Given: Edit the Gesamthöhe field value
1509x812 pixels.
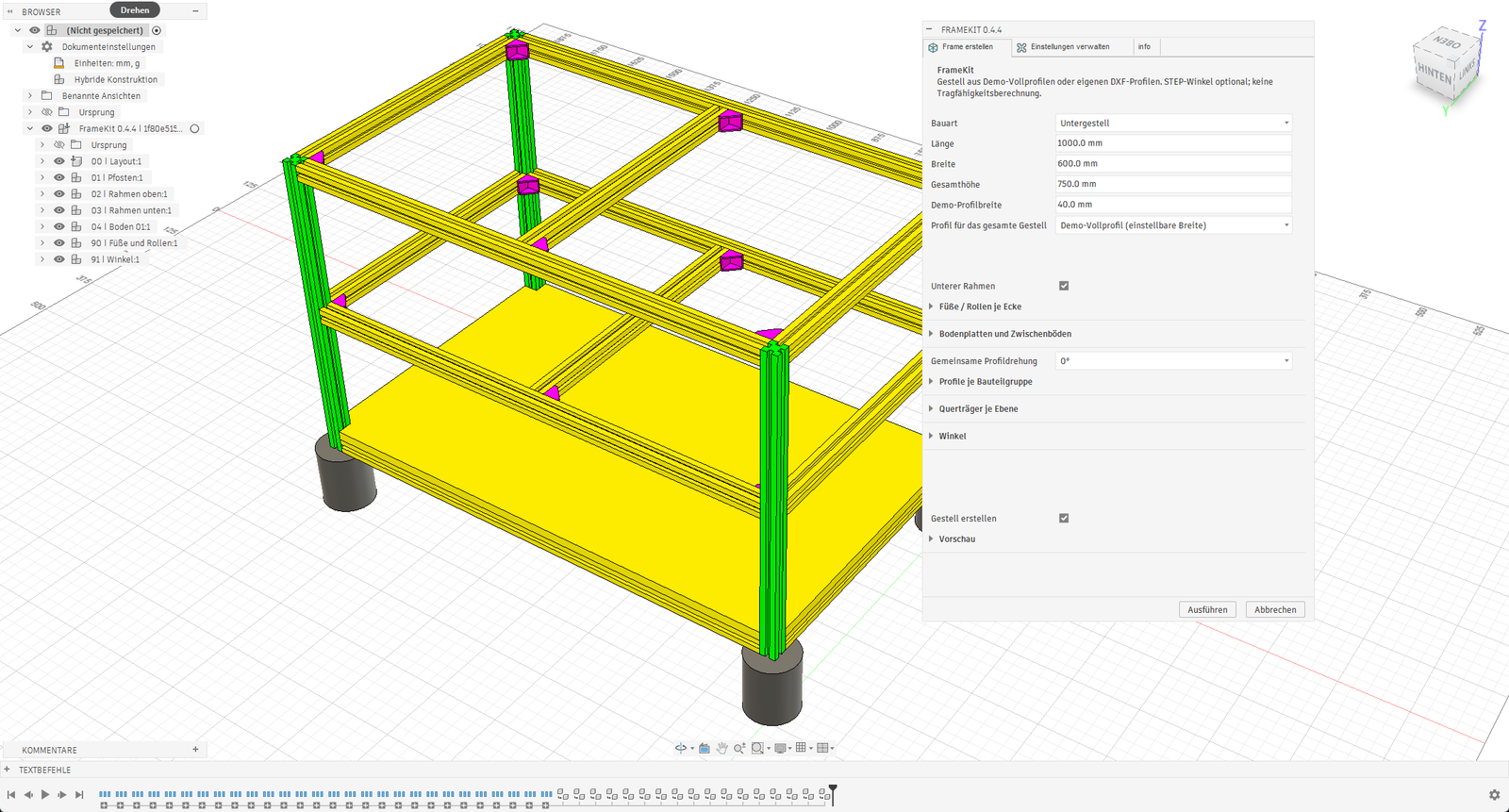Looking at the screenshot, I should point(1173,184).
